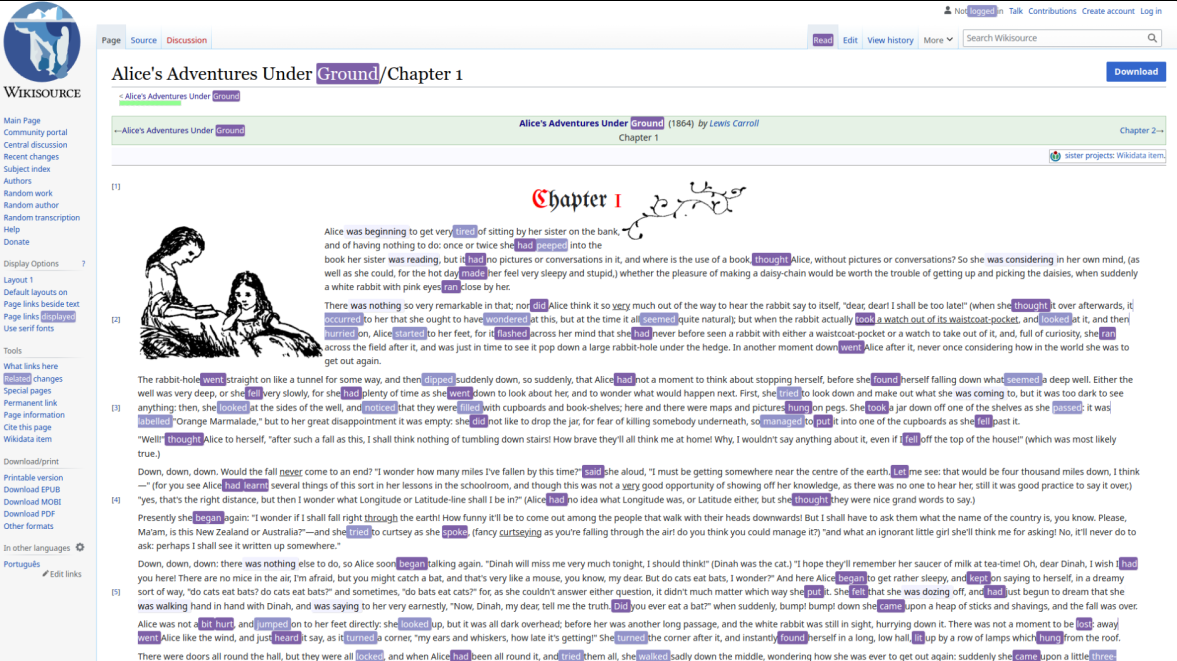
Task: Click Download EPUB link
Action: coord(32,489)
